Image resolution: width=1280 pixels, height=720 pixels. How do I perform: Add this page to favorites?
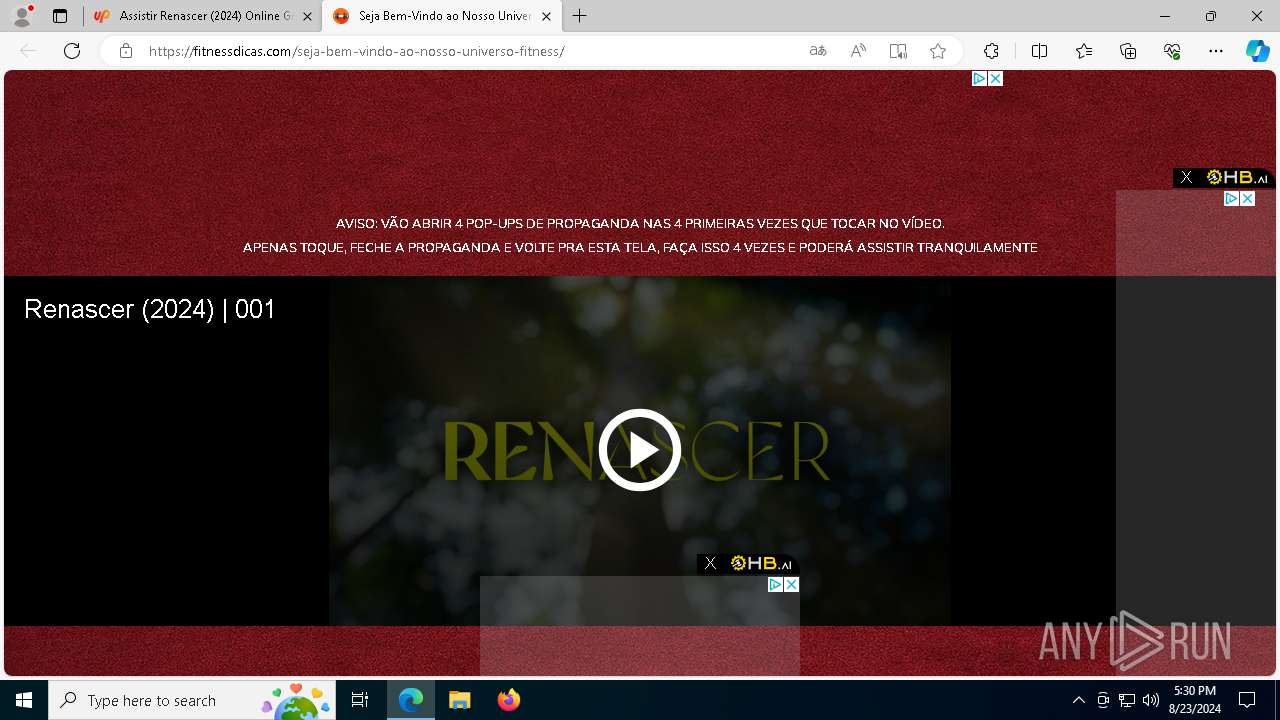(x=938, y=51)
